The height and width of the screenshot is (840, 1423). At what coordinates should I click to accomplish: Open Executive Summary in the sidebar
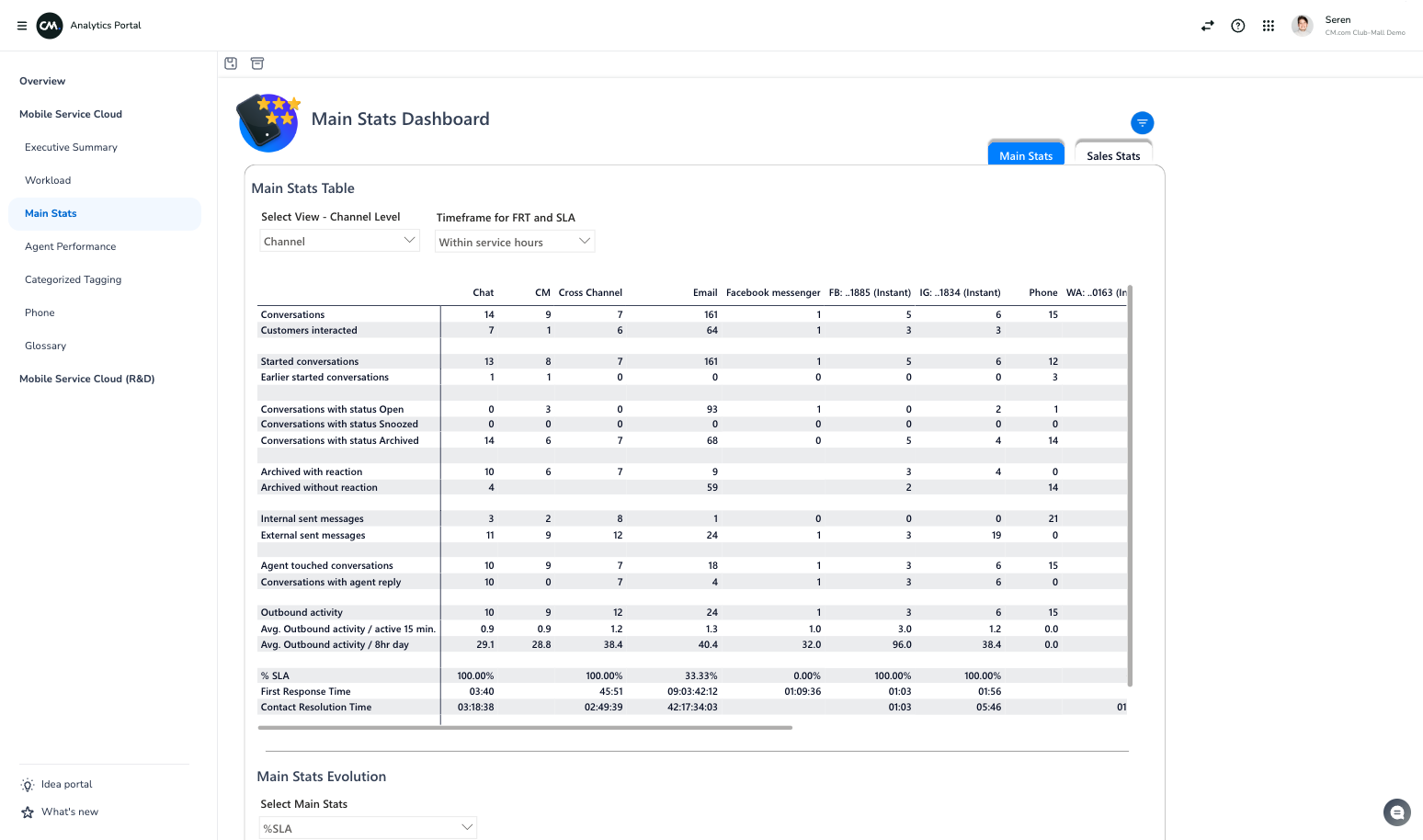tap(71, 147)
